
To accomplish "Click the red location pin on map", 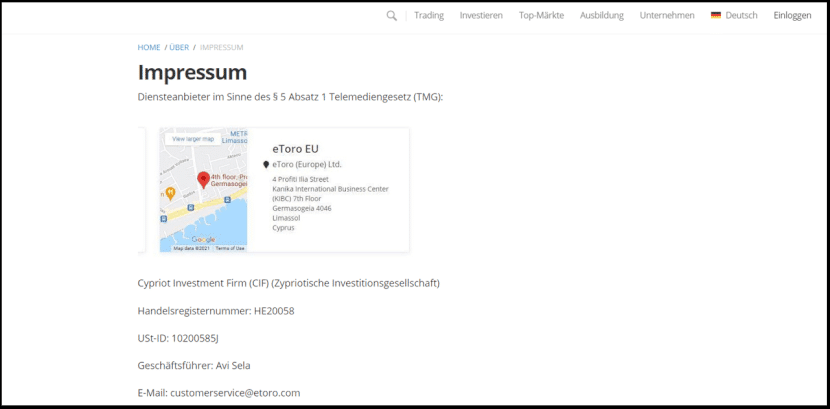I will (x=203, y=180).
